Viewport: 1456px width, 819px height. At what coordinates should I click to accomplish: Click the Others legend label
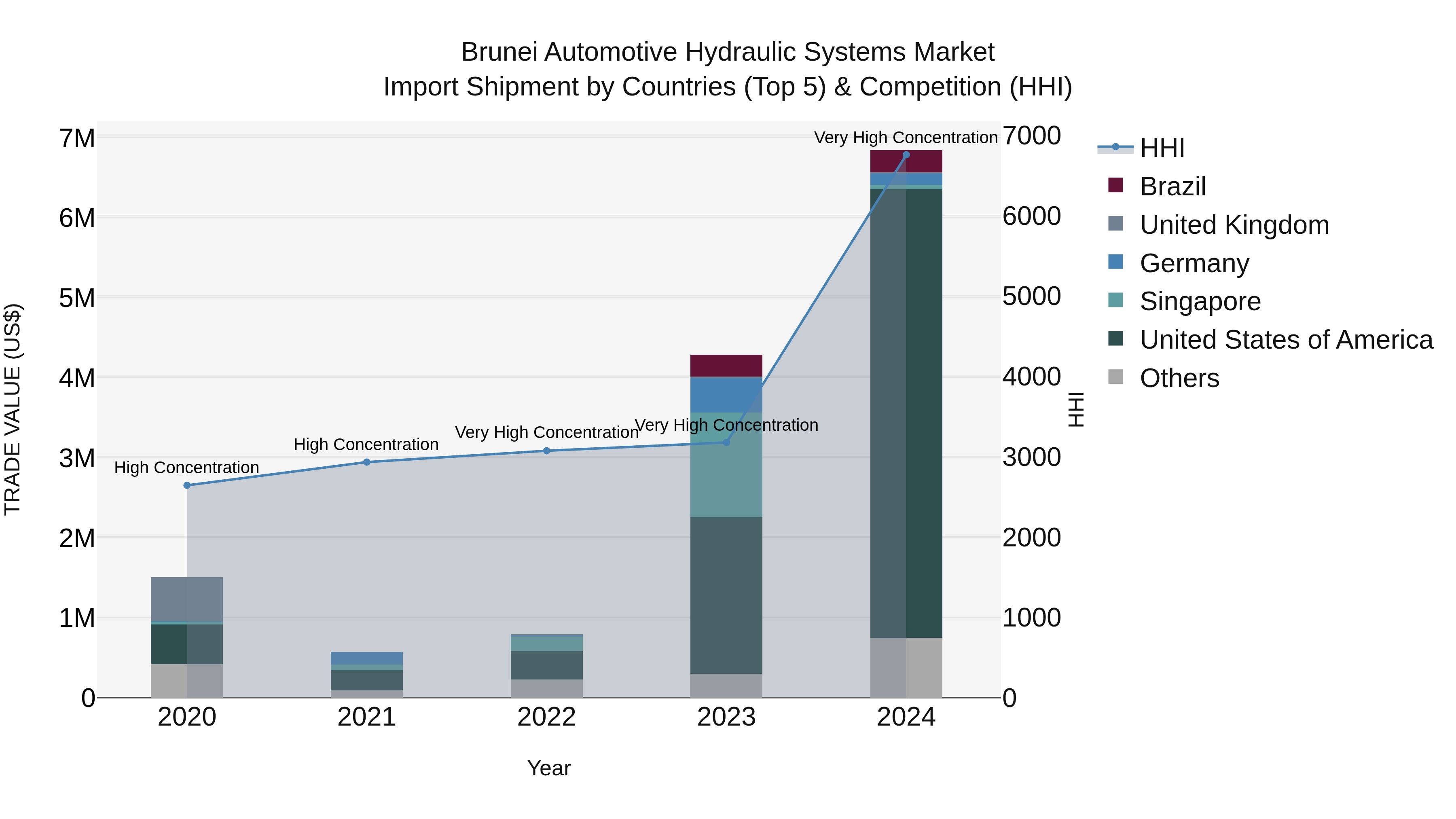pos(1180,378)
